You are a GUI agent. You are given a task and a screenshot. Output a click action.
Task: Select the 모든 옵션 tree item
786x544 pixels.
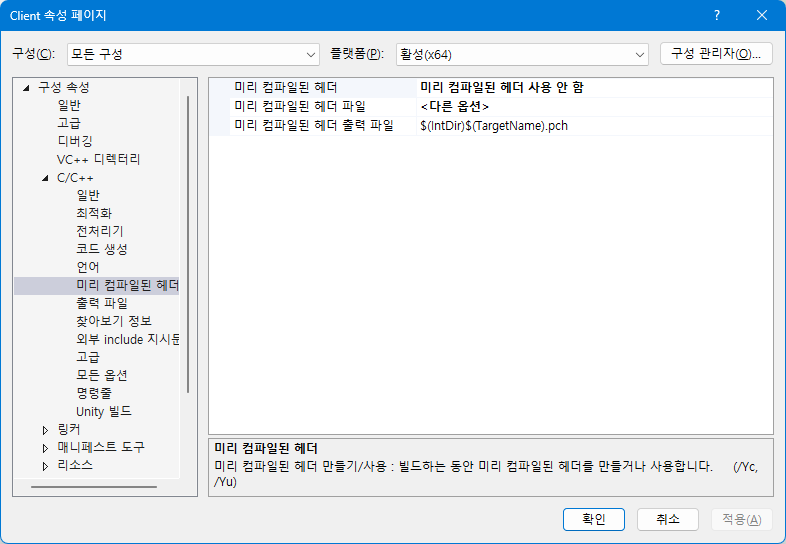click(x=102, y=375)
